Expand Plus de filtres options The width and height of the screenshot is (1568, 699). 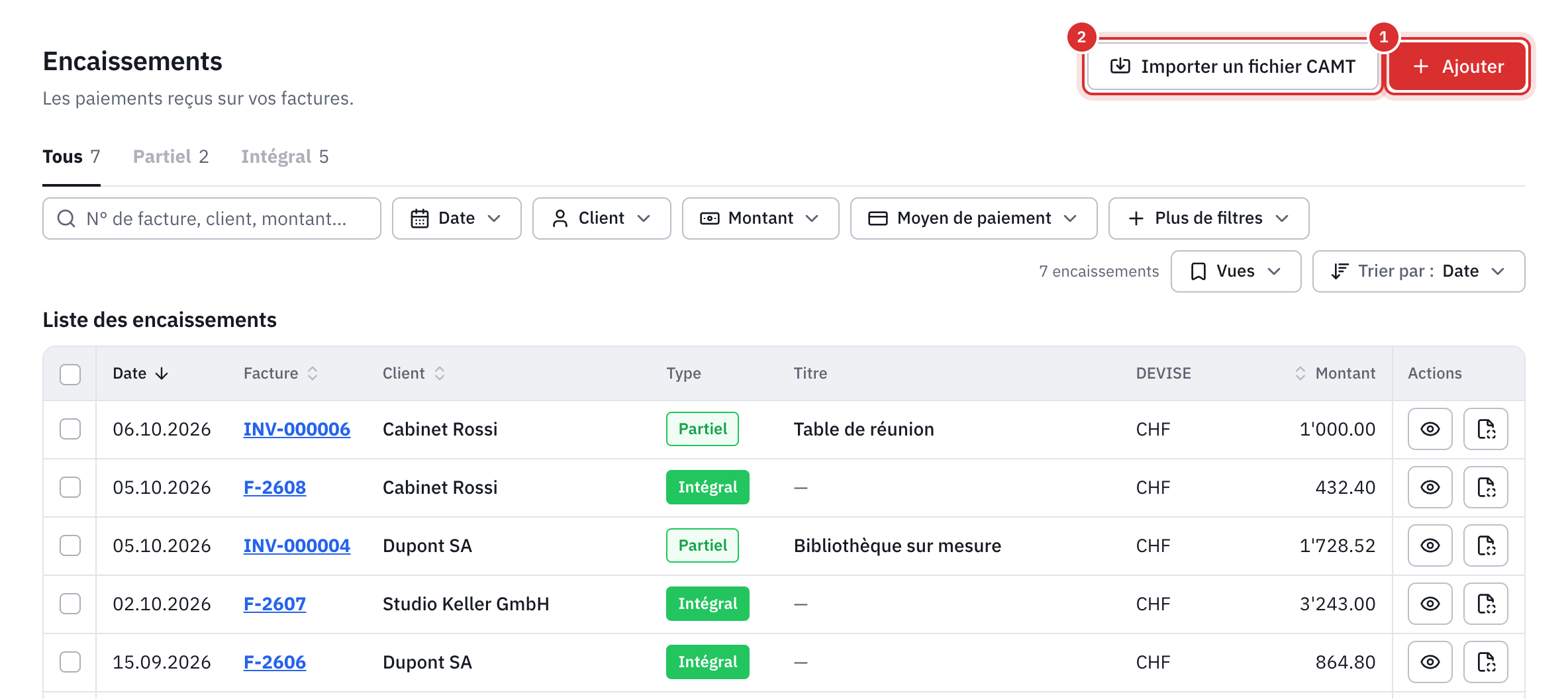coord(1208,218)
